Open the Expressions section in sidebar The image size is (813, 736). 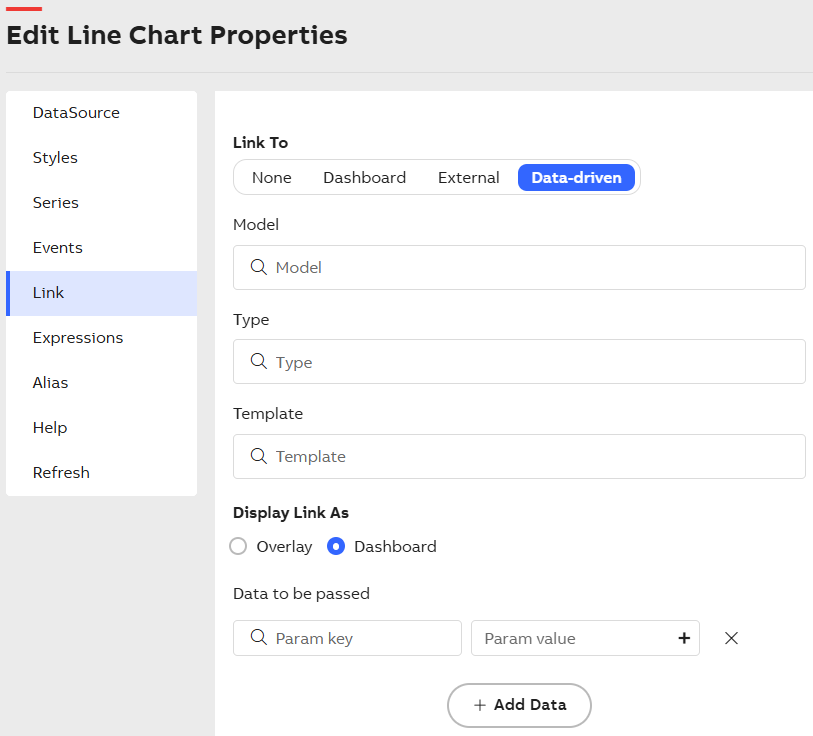tap(78, 338)
